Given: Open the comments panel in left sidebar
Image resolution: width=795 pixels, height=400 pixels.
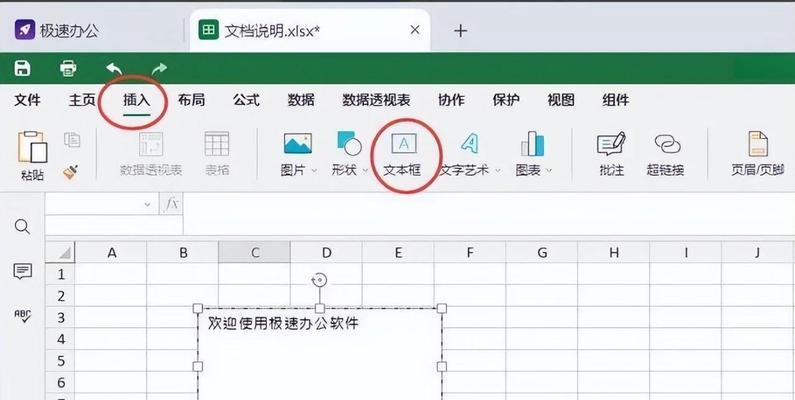Looking at the screenshot, I should 23,271.
